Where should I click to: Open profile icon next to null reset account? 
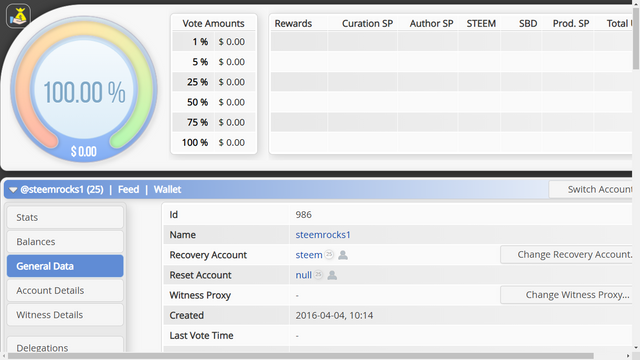[x=333, y=275]
